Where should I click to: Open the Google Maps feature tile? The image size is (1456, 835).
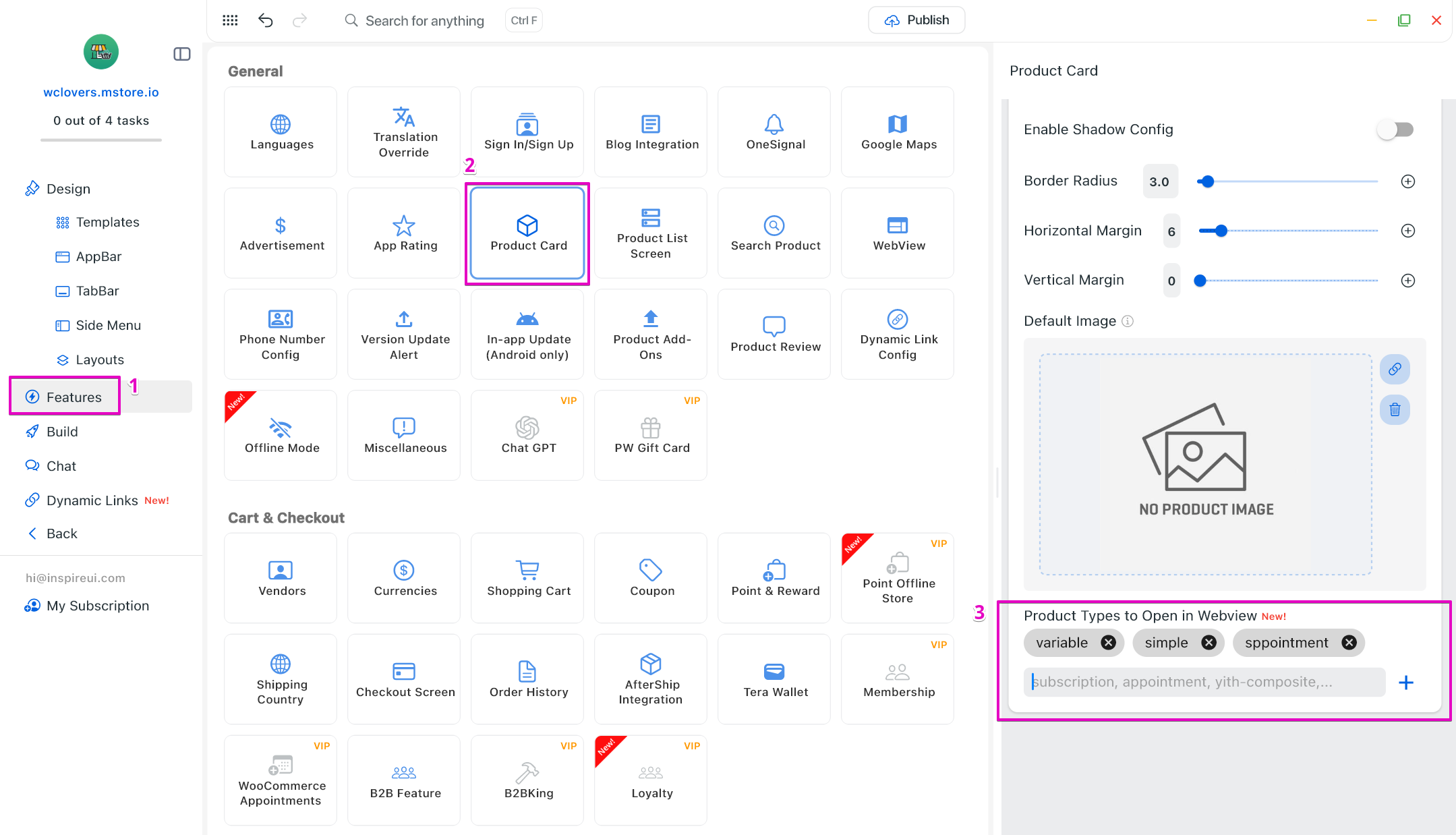(x=898, y=132)
